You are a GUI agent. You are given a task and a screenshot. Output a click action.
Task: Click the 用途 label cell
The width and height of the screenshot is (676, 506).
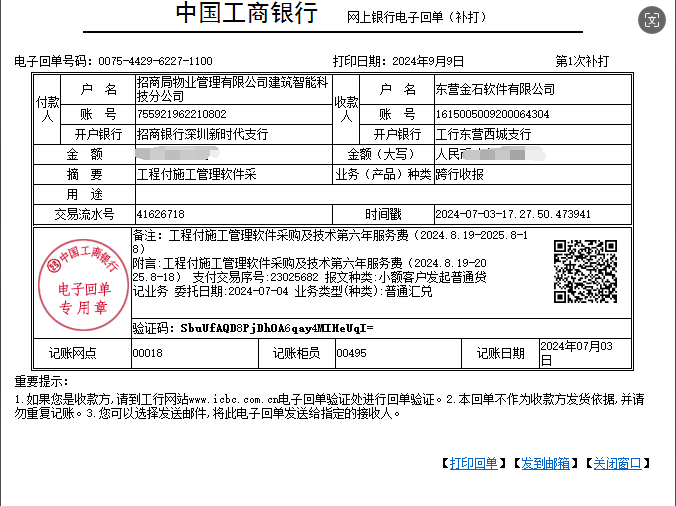(84, 194)
